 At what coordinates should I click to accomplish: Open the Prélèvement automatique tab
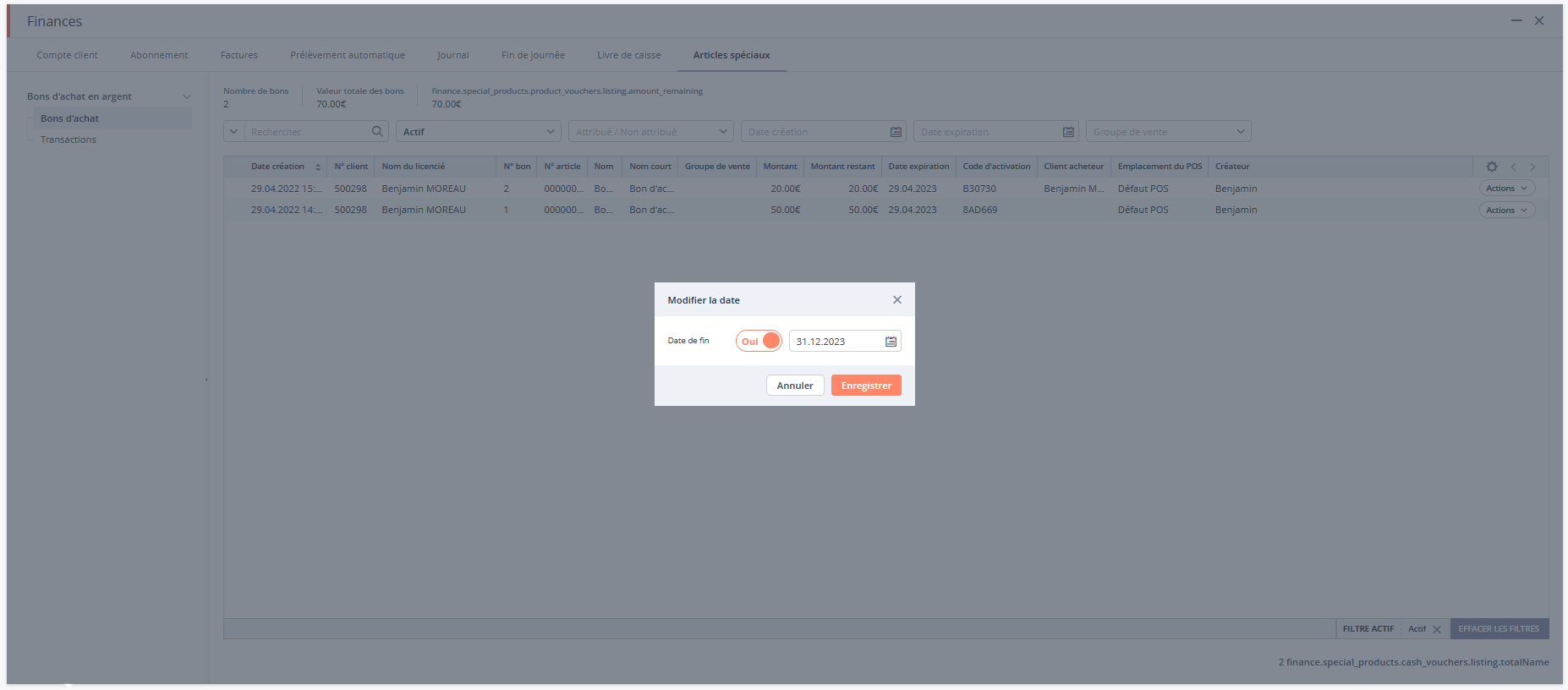348,55
